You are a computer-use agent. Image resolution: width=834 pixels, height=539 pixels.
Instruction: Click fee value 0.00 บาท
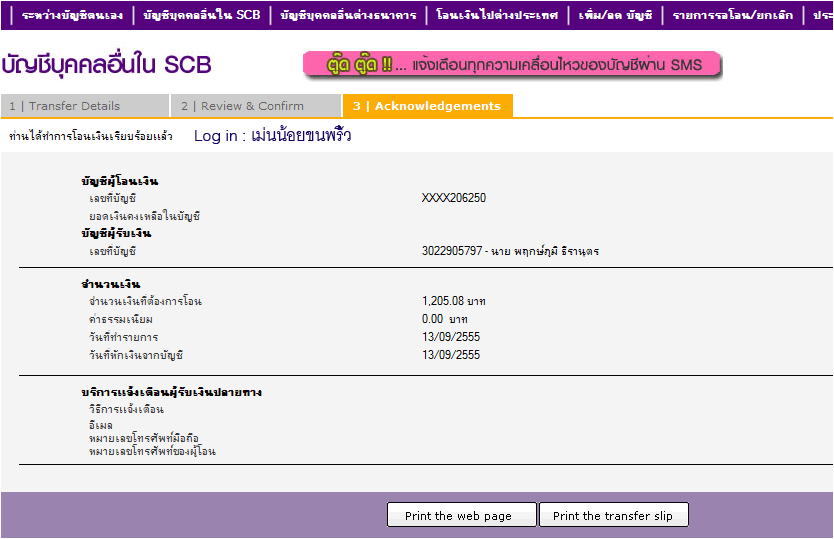point(445,319)
